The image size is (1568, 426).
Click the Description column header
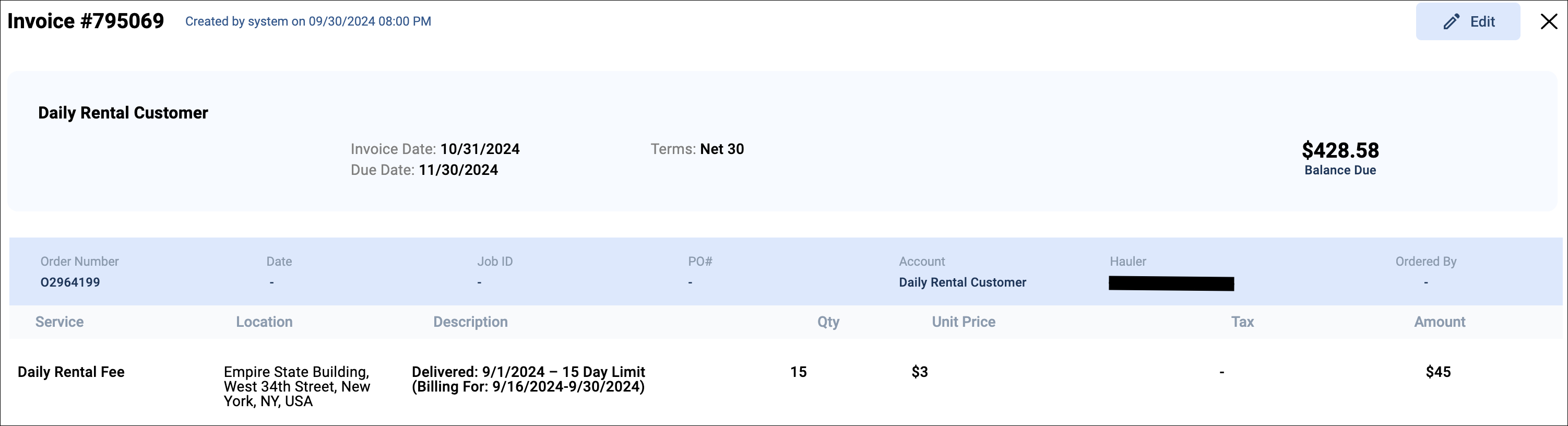coord(470,322)
